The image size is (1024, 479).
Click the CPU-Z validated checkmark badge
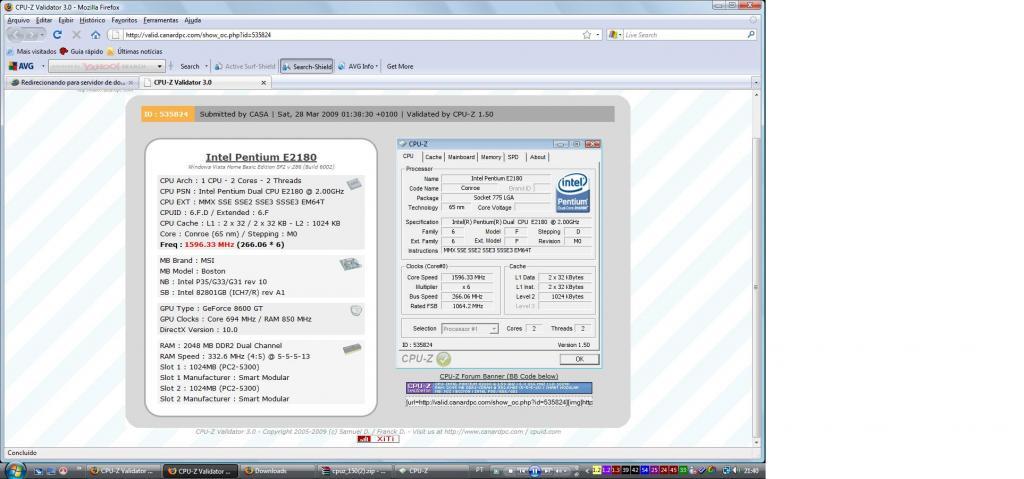tap(444, 359)
